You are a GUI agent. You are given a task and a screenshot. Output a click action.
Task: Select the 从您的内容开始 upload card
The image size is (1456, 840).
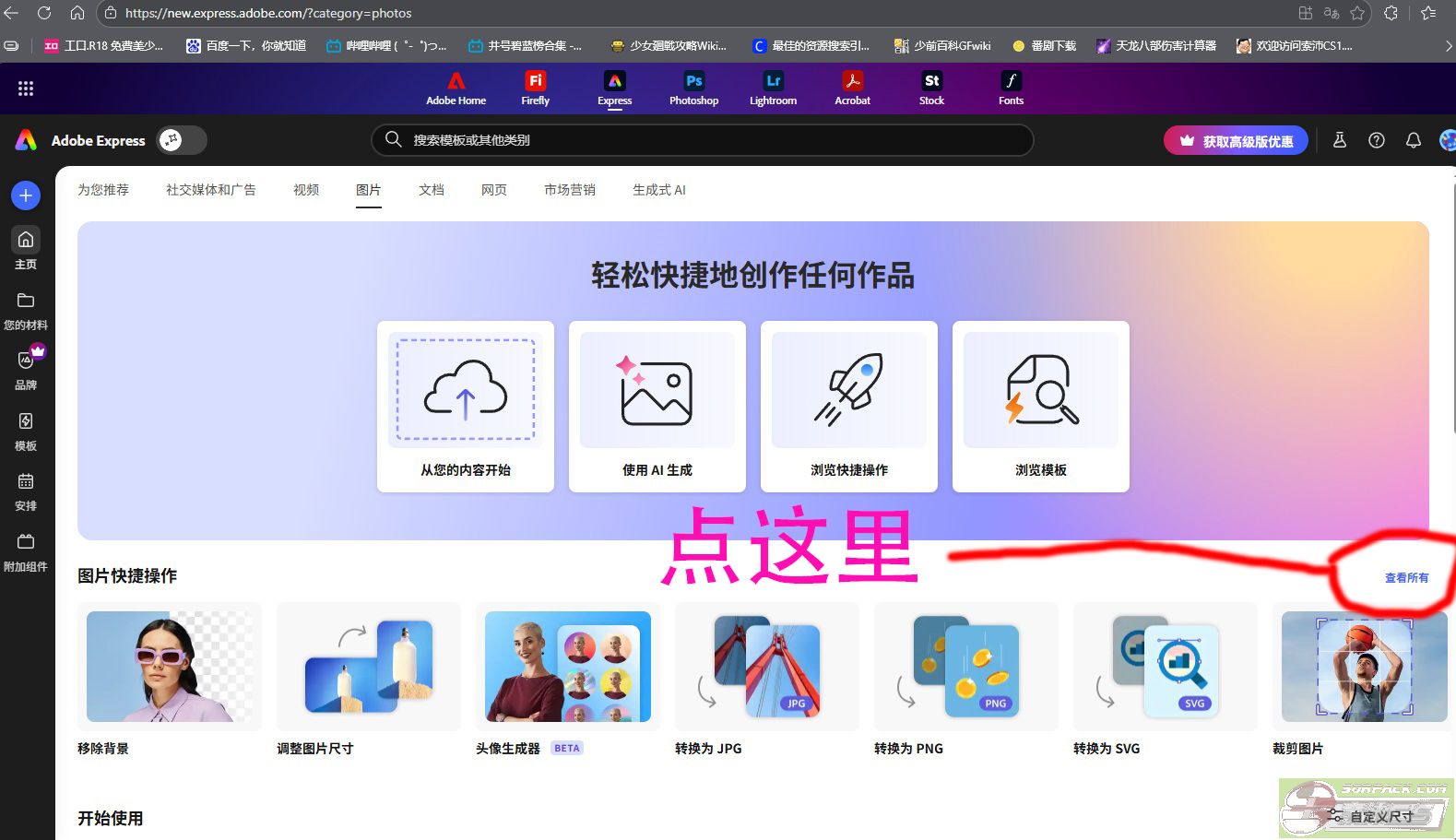pyautogui.click(x=466, y=406)
